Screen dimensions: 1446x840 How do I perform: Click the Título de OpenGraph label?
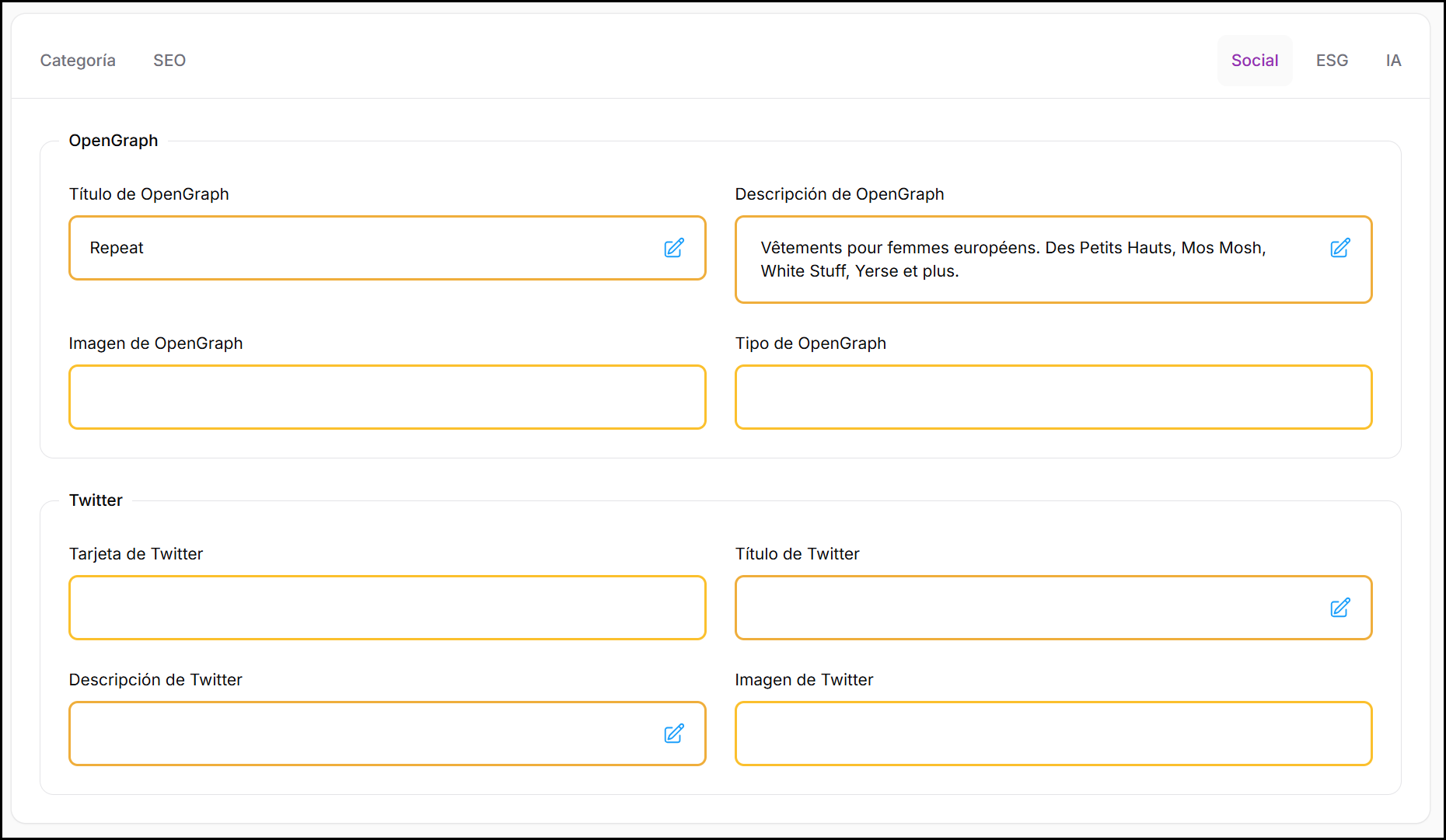coord(148,194)
